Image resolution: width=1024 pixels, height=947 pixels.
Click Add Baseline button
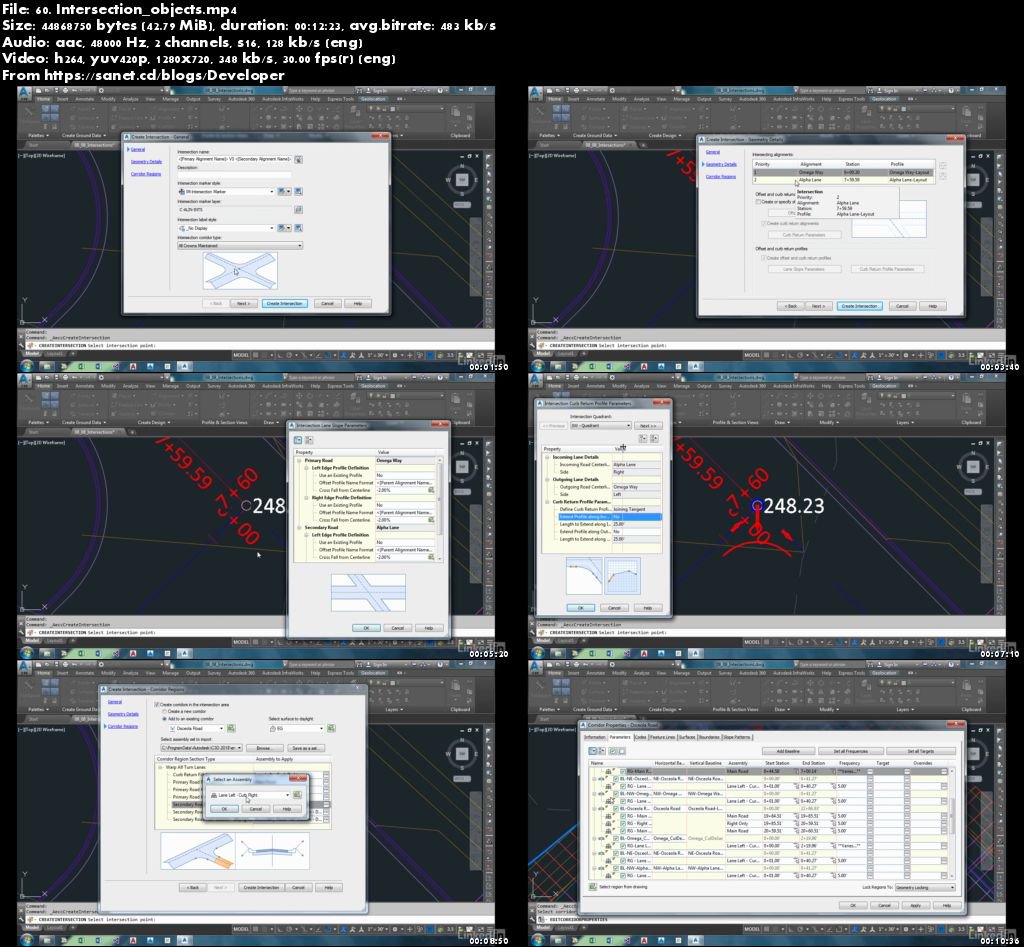click(787, 751)
